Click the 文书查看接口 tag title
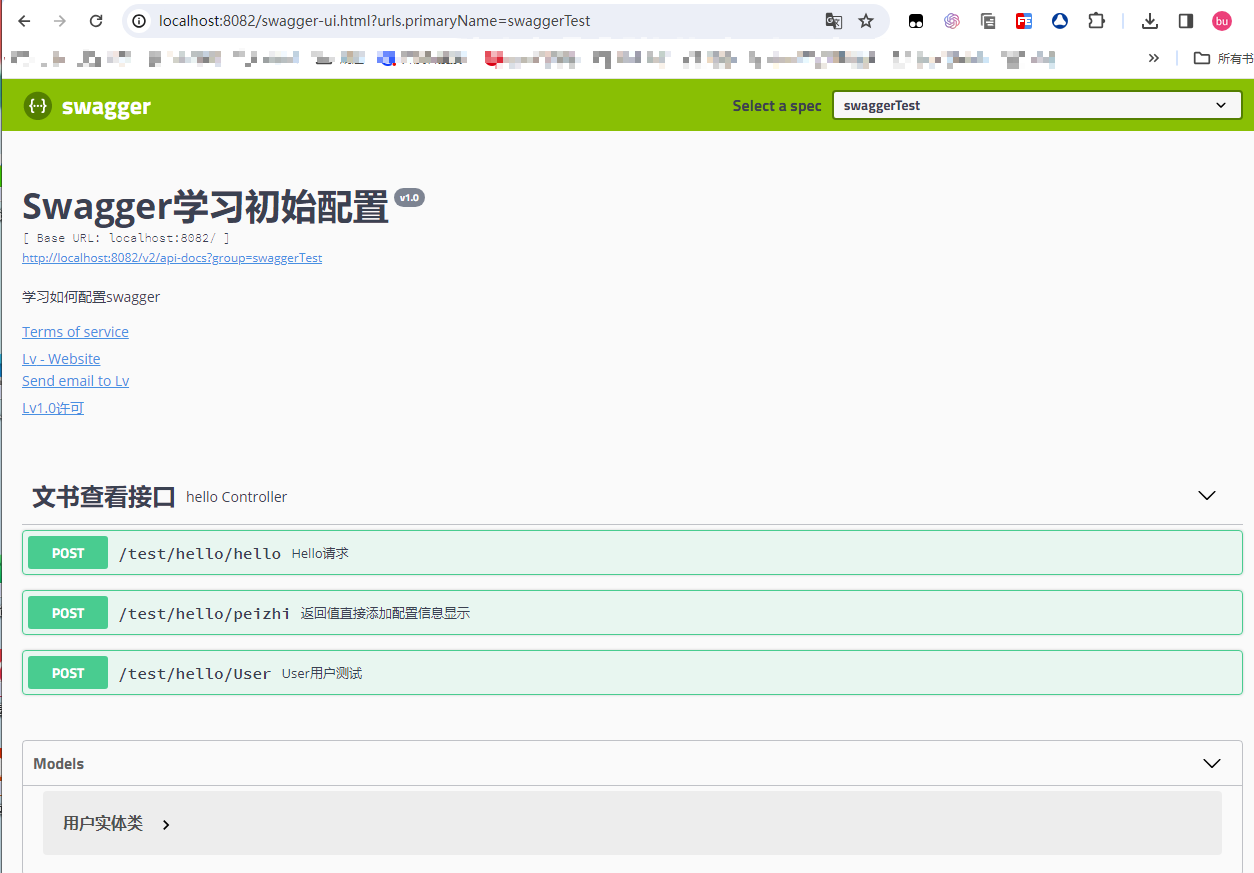Viewport: 1254px width, 873px height. point(104,496)
